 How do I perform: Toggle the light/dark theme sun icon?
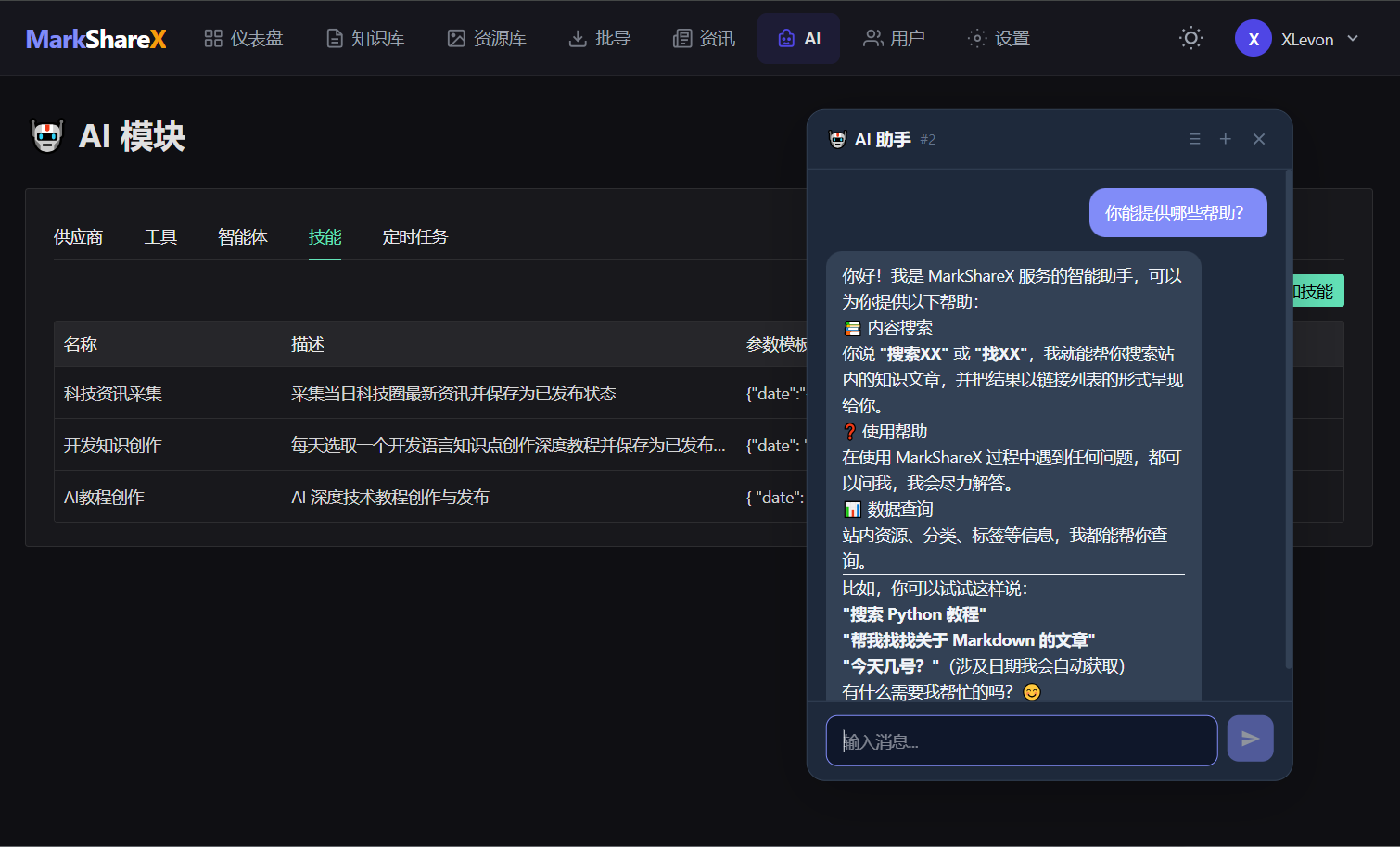(x=1190, y=38)
